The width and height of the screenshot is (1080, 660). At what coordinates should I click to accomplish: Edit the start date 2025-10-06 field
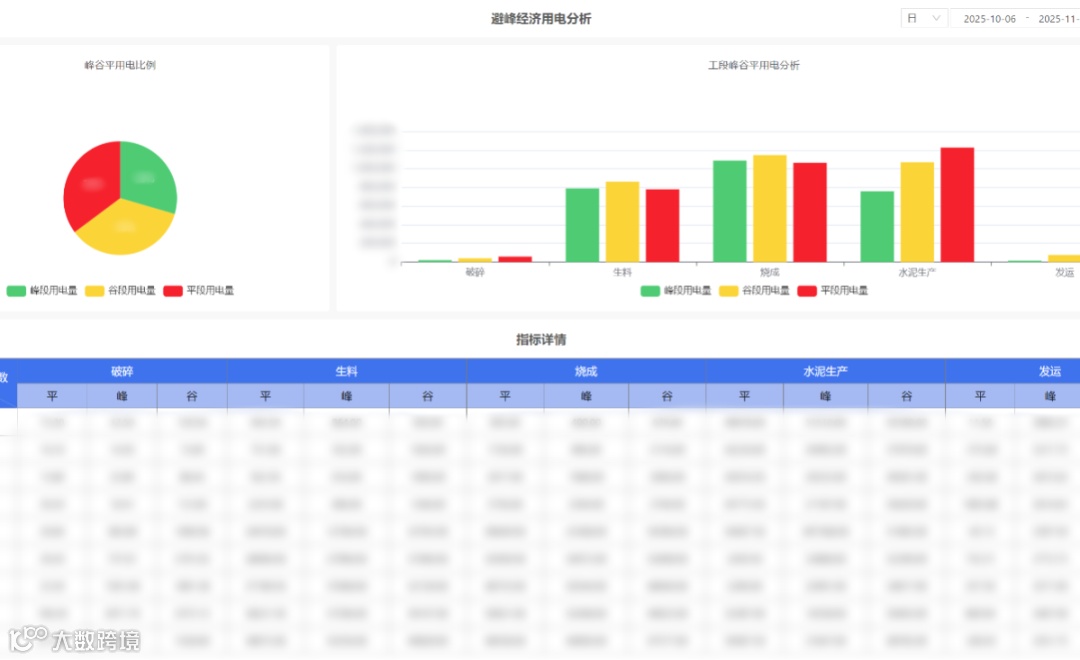(x=989, y=19)
